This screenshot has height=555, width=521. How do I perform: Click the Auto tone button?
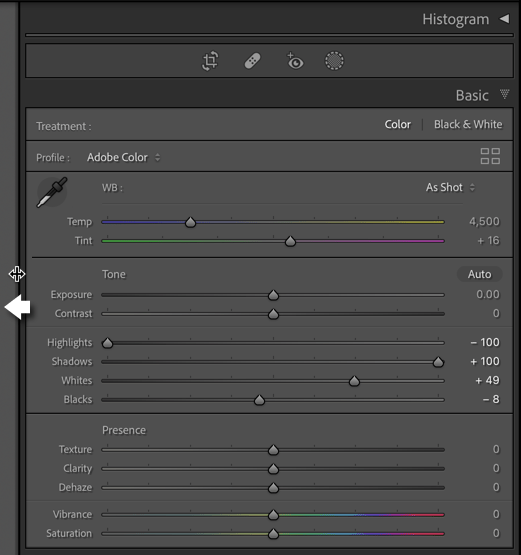tap(480, 274)
